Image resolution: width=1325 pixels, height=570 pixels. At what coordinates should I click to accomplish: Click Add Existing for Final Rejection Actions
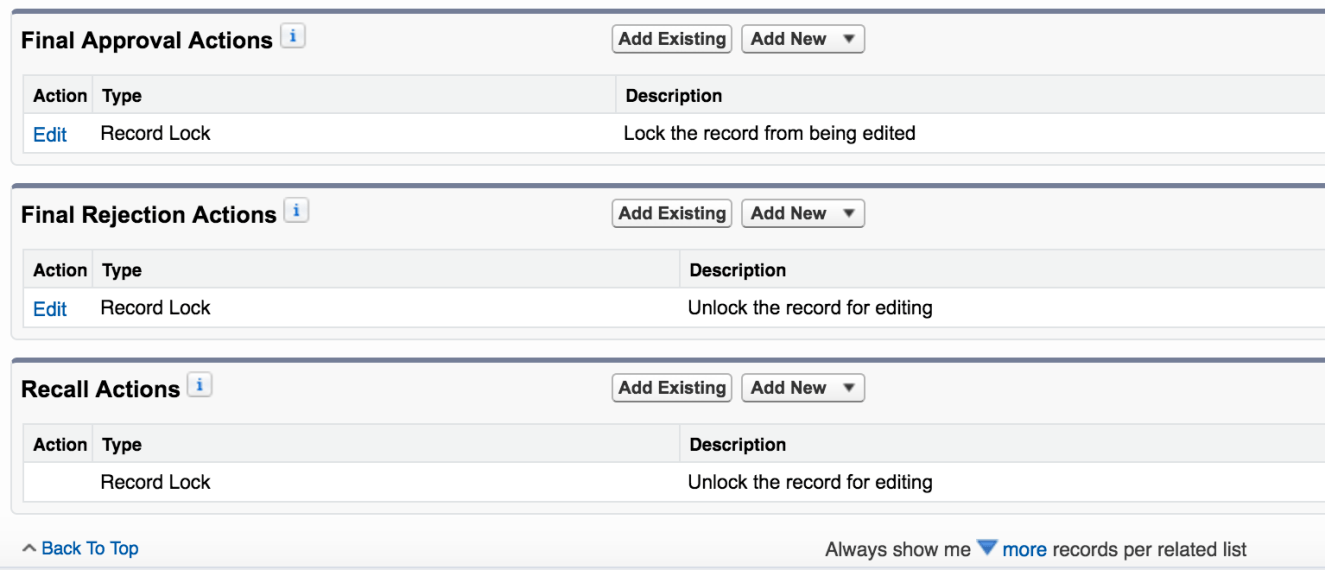click(672, 213)
